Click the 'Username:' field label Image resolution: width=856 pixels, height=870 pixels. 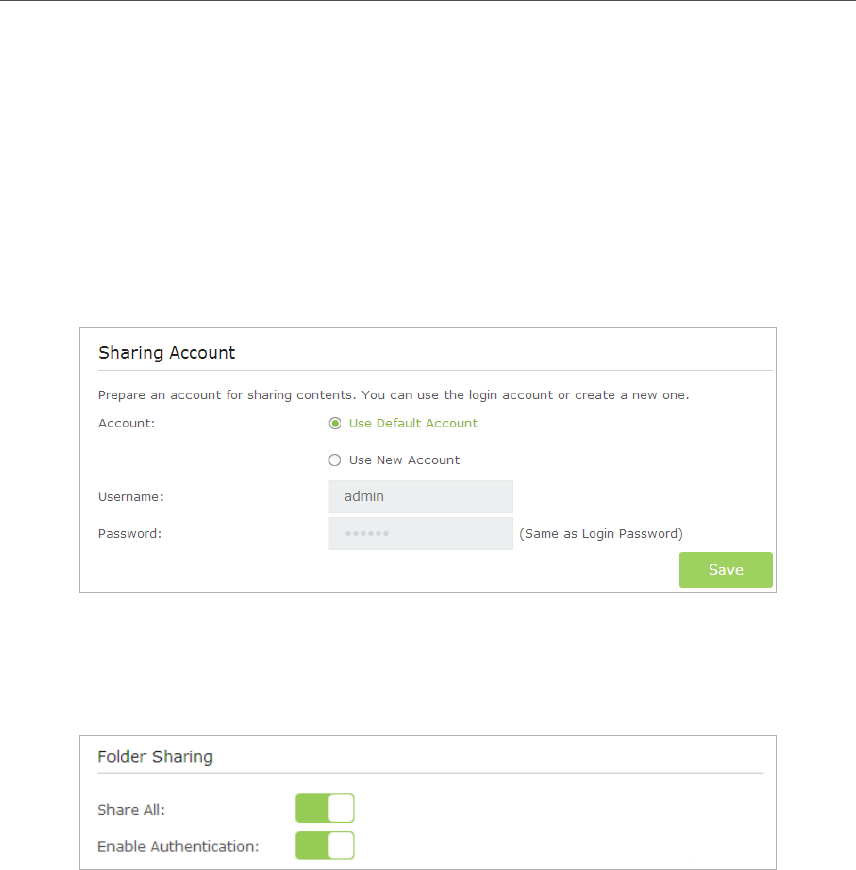pyautogui.click(x=131, y=496)
